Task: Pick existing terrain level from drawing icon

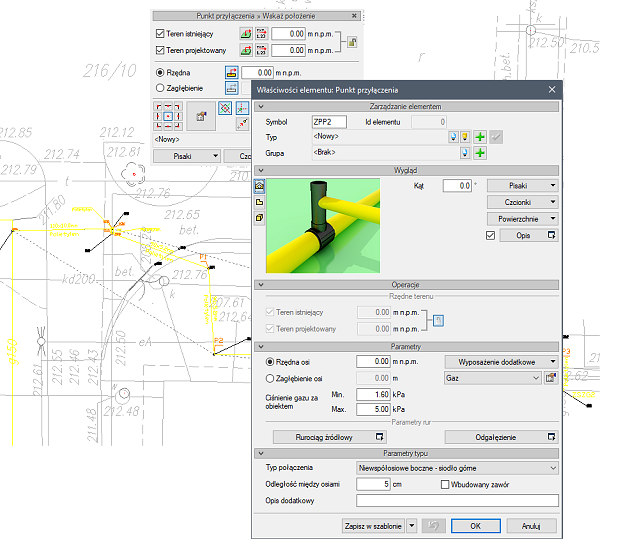Action: point(246,34)
